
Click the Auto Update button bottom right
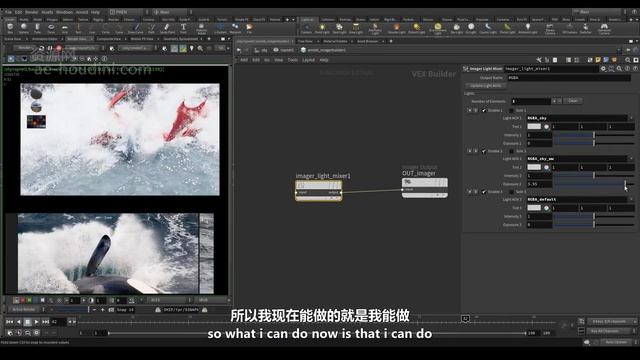[x=616, y=342]
